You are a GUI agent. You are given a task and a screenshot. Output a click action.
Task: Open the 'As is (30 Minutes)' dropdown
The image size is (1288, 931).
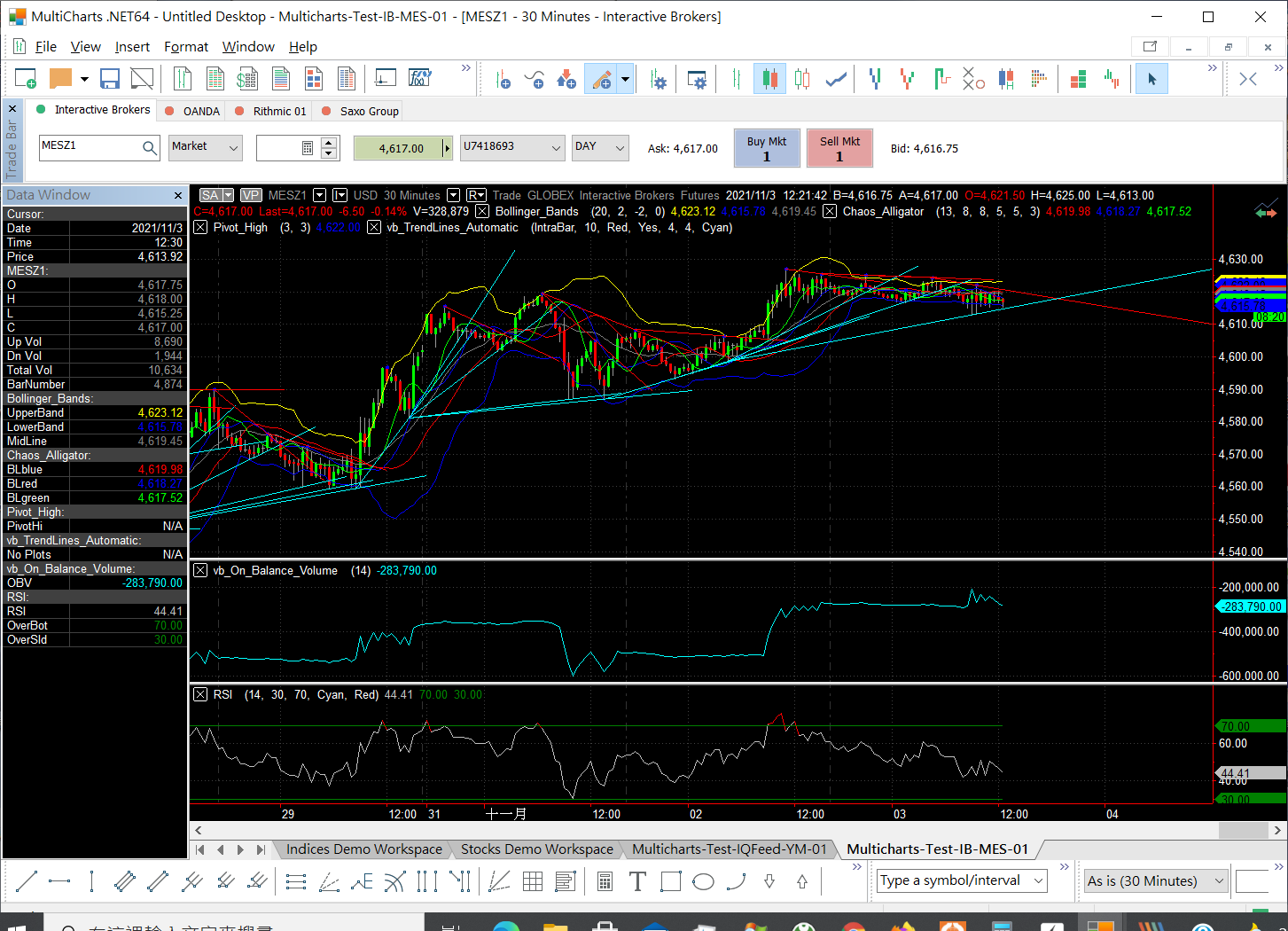(x=1156, y=880)
